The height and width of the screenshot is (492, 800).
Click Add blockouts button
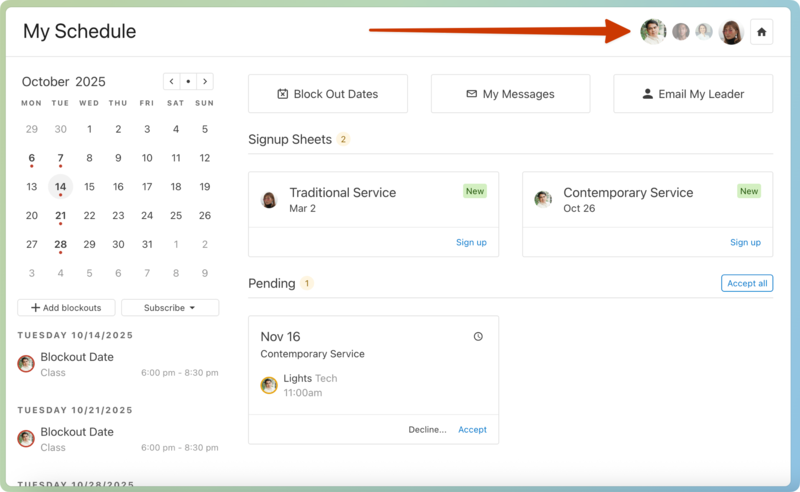(x=66, y=308)
